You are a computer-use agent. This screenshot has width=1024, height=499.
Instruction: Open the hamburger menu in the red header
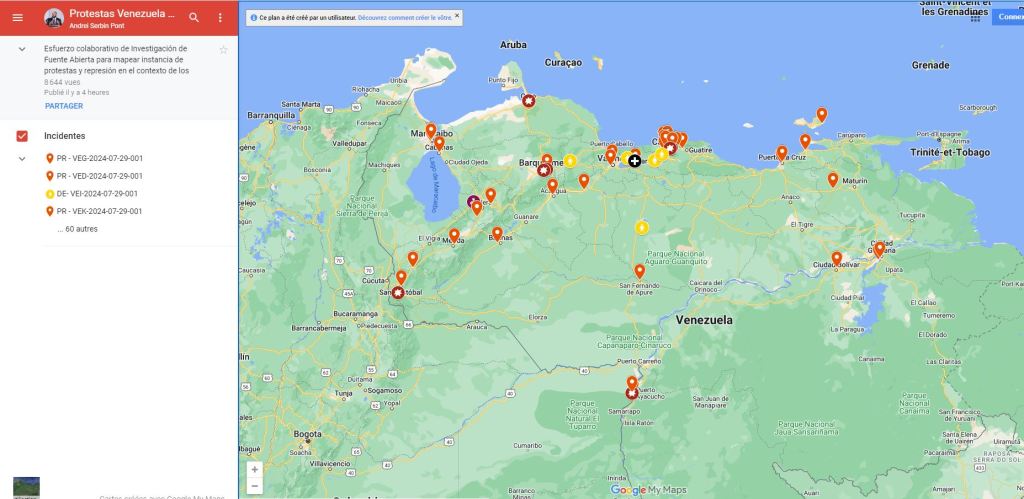click(17, 17)
